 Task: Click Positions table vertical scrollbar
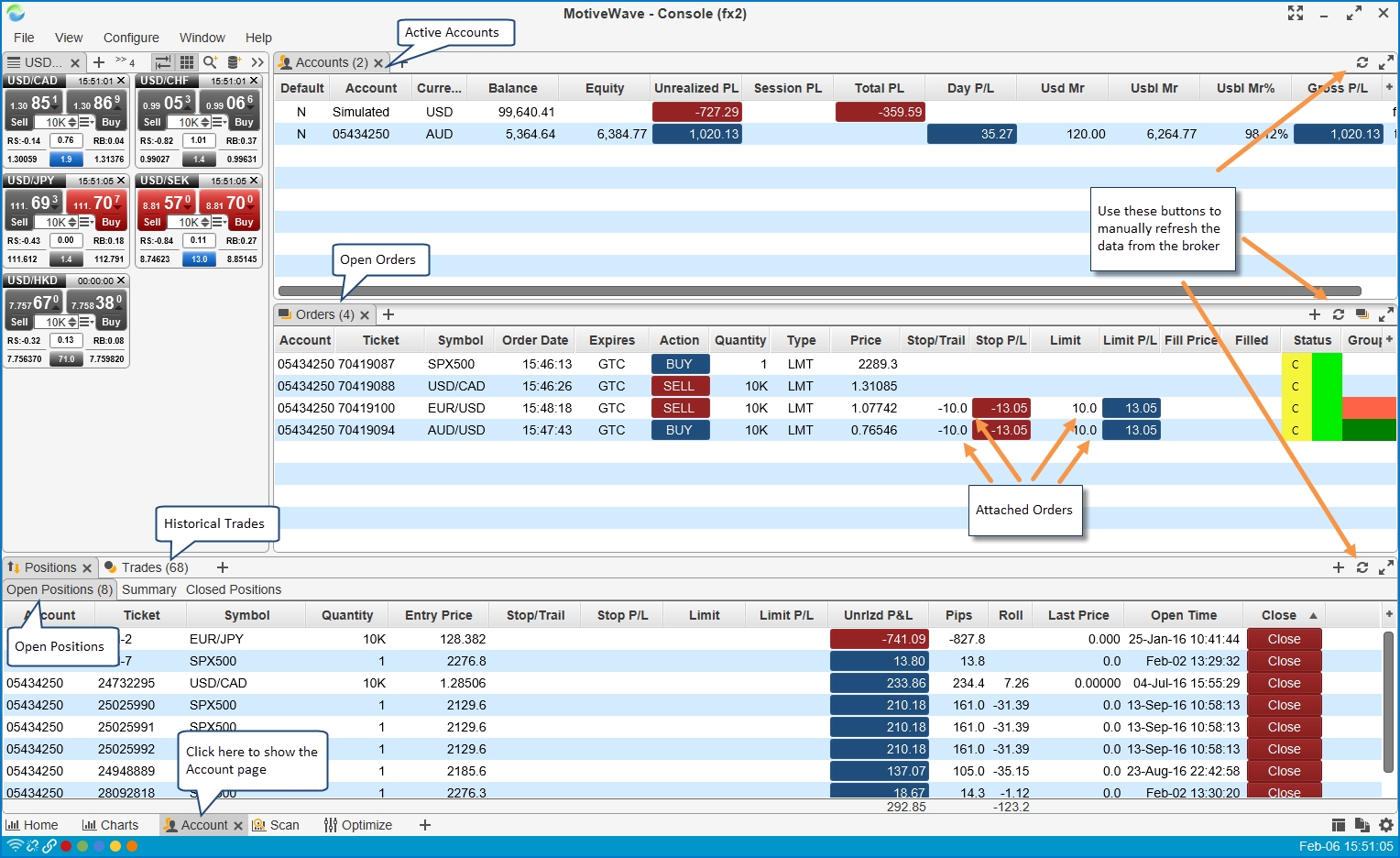coord(1390,701)
